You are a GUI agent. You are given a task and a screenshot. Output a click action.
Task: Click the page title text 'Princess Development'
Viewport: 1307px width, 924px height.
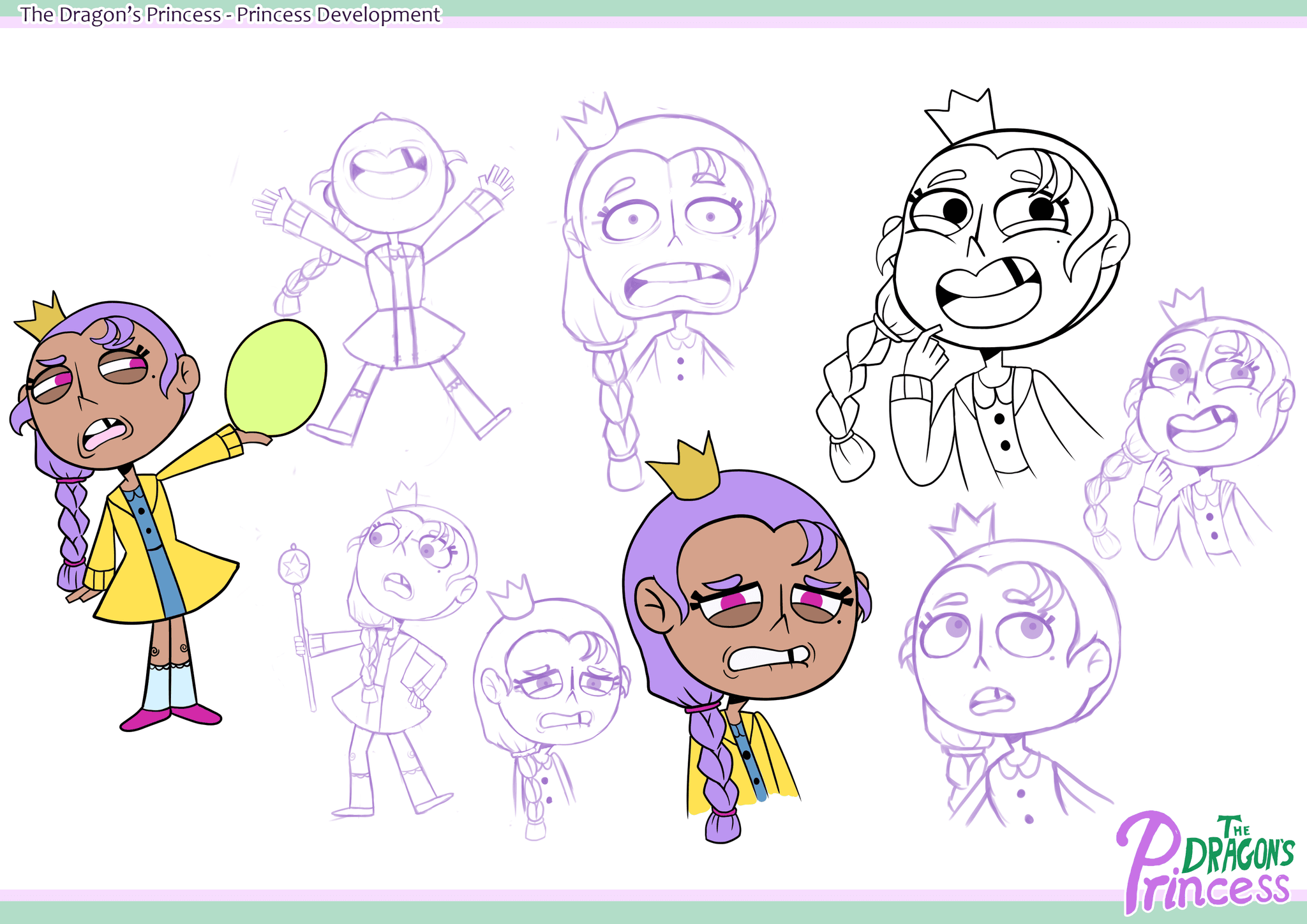pos(338,14)
